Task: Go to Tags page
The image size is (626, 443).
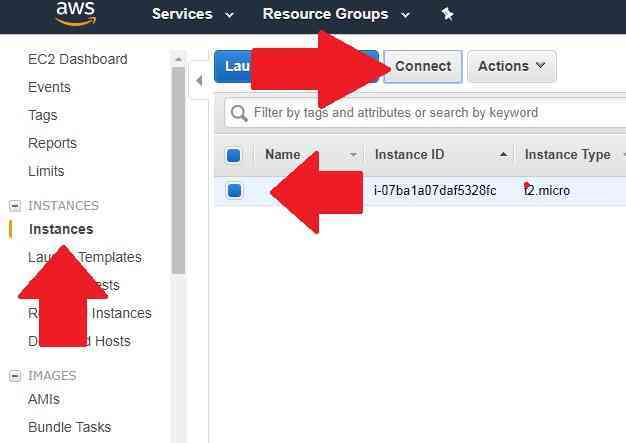Action: (42, 115)
